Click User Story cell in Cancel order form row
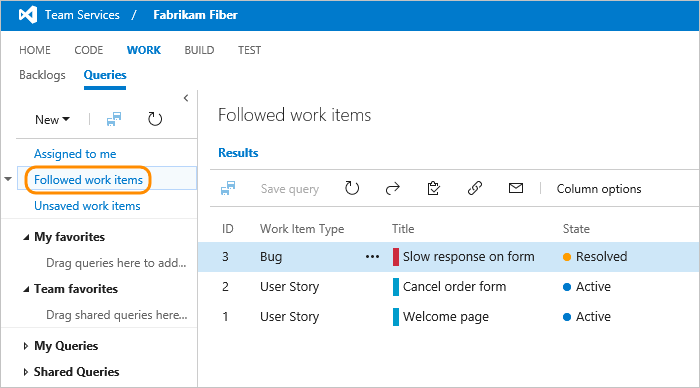 pos(289,287)
